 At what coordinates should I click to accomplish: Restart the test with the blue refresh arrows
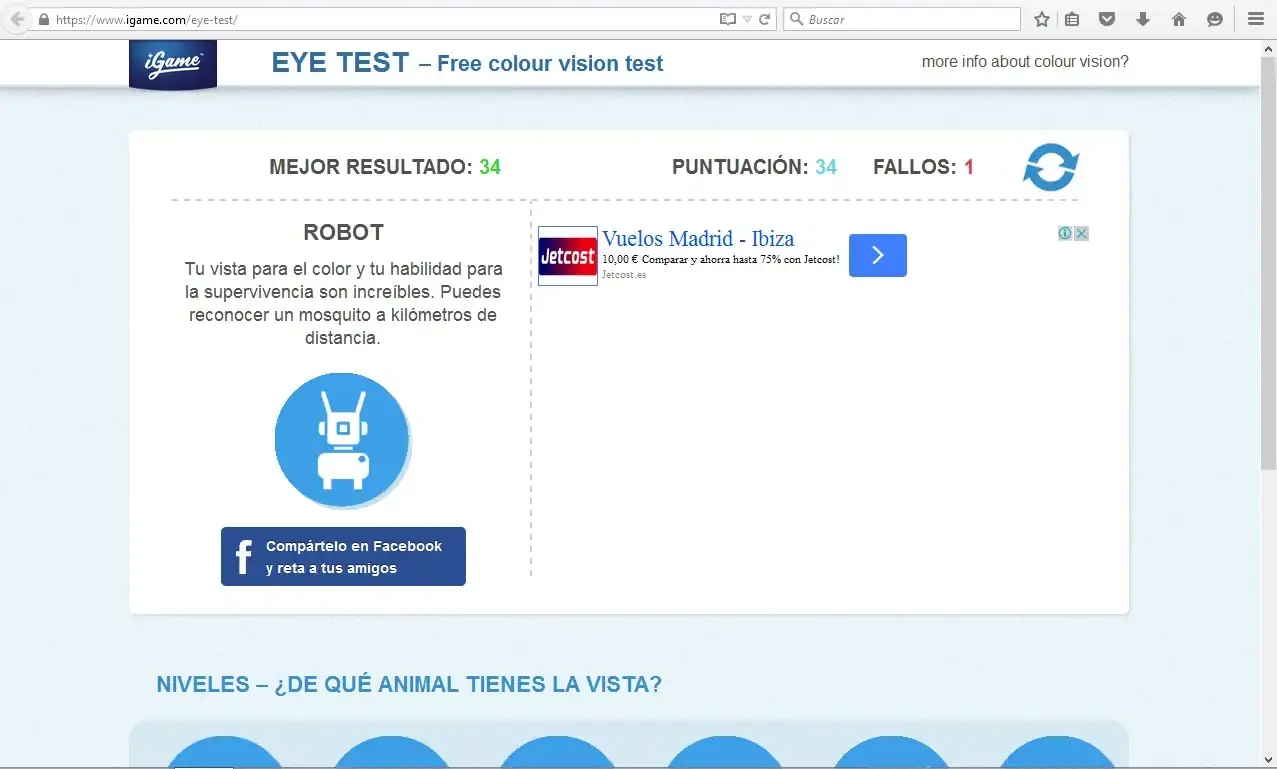click(1051, 167)
